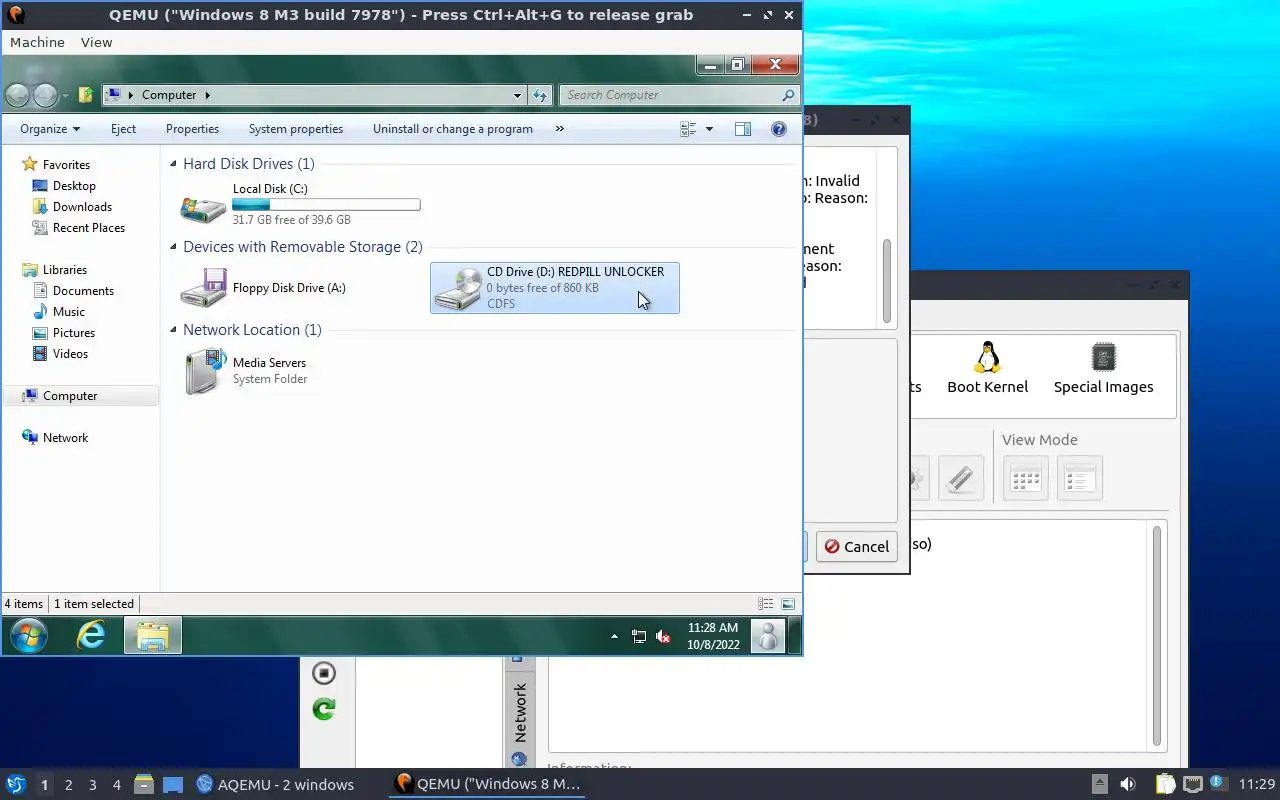Click the Explorer Forward arrow button
Screen dimensions: 1280x800
pos(45,95)
